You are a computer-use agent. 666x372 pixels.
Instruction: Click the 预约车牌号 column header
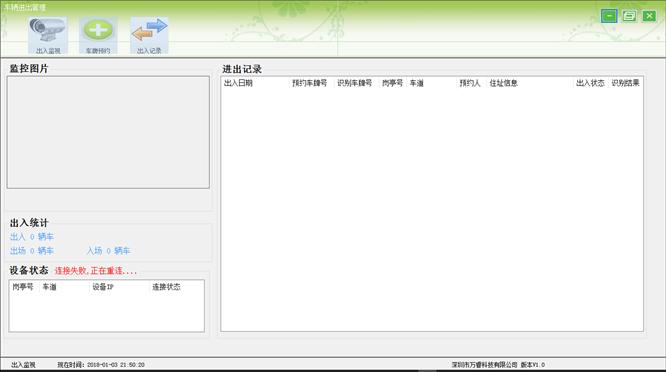(x=310, y=83)
